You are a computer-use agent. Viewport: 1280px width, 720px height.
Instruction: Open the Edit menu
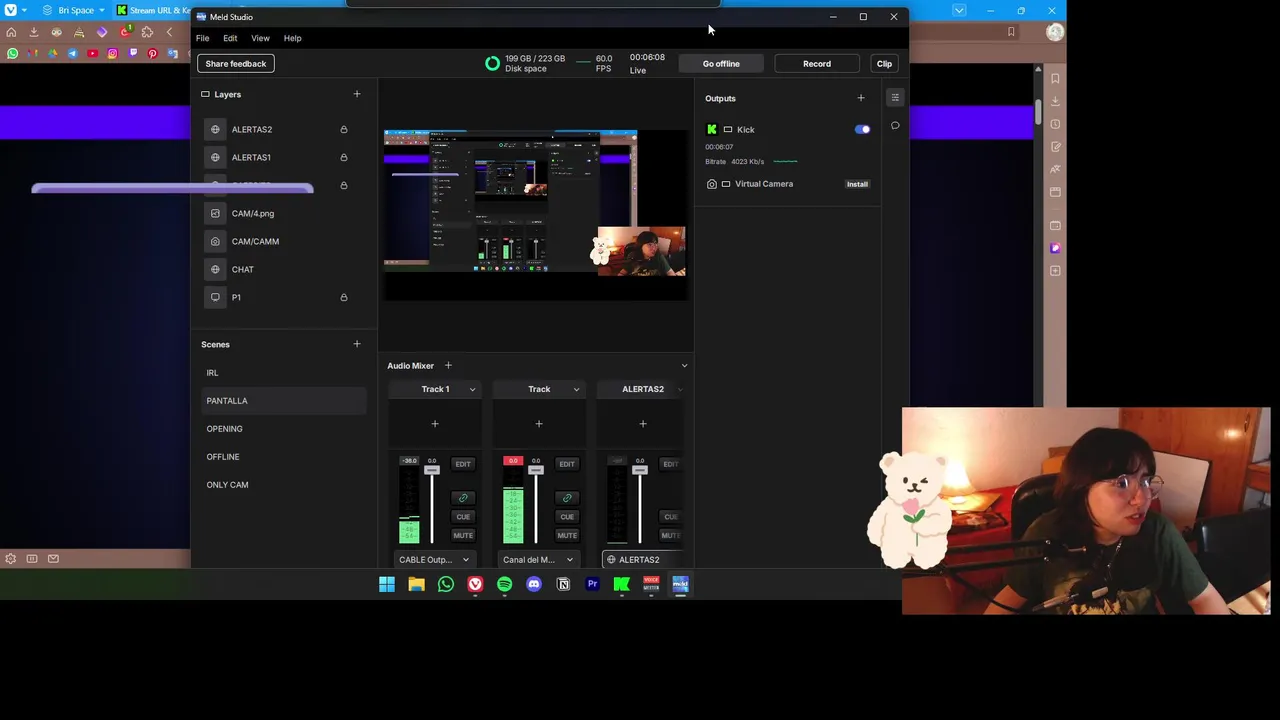(230, 38)
